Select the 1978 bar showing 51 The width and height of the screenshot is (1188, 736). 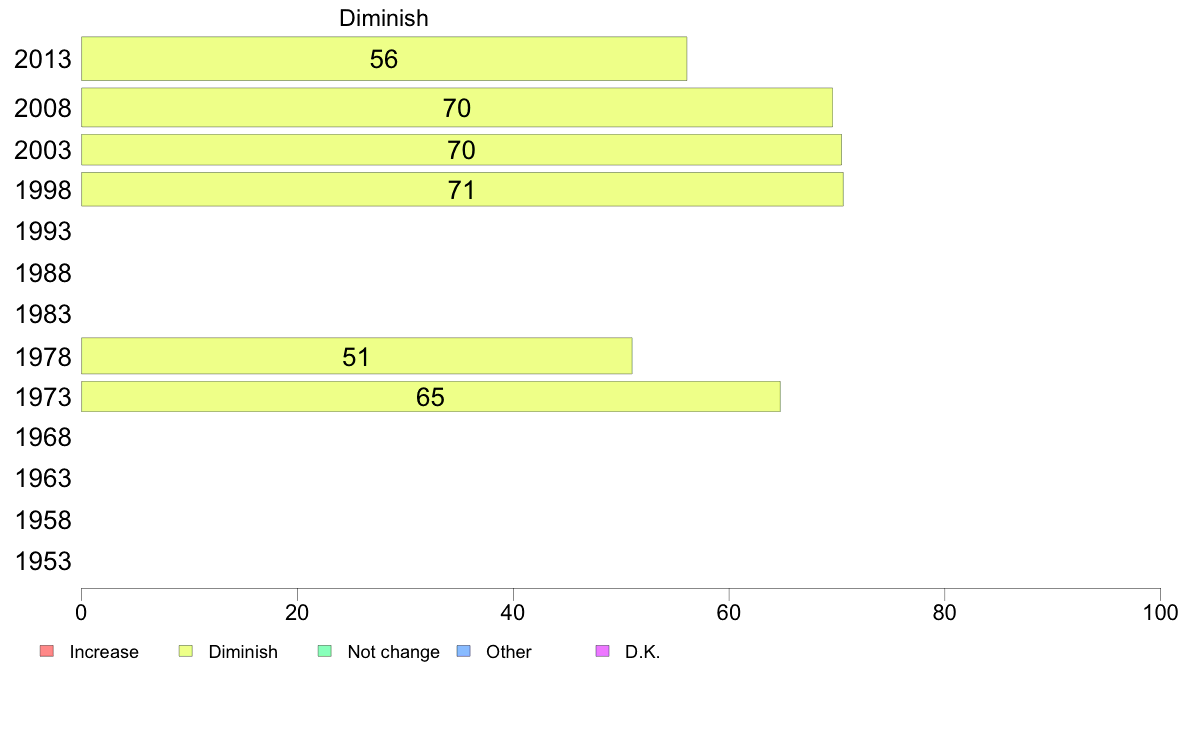(x=356, y=356)
